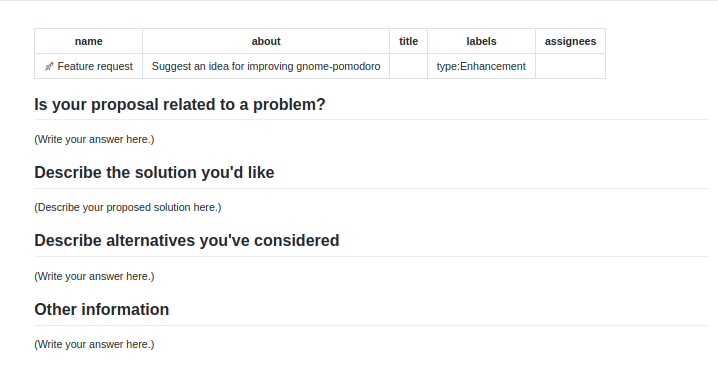Click the placeholder text under the alternatives heading
718x372 pixels.
(94, 276)
